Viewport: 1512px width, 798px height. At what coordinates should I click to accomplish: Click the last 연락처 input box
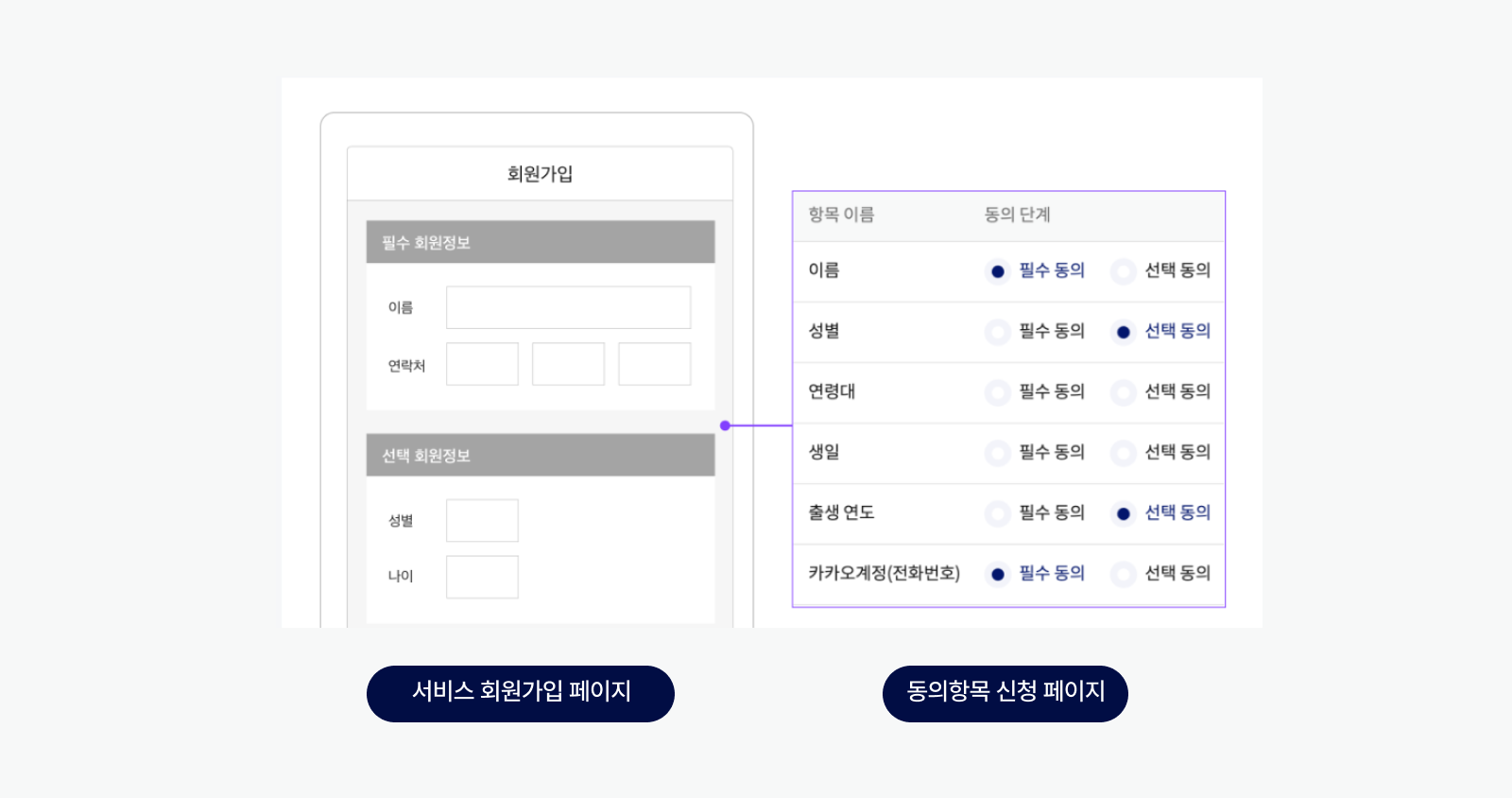(654, 364)
